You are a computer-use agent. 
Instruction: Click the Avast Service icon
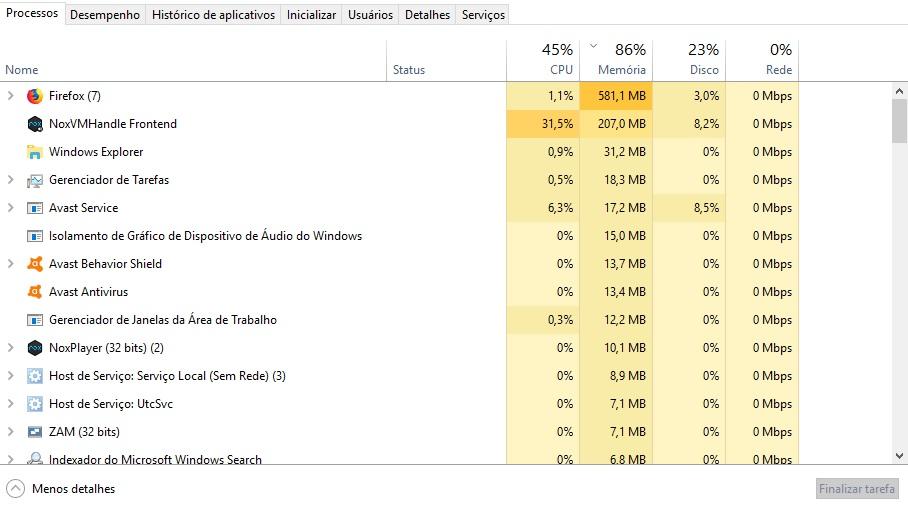pos(35,208)
